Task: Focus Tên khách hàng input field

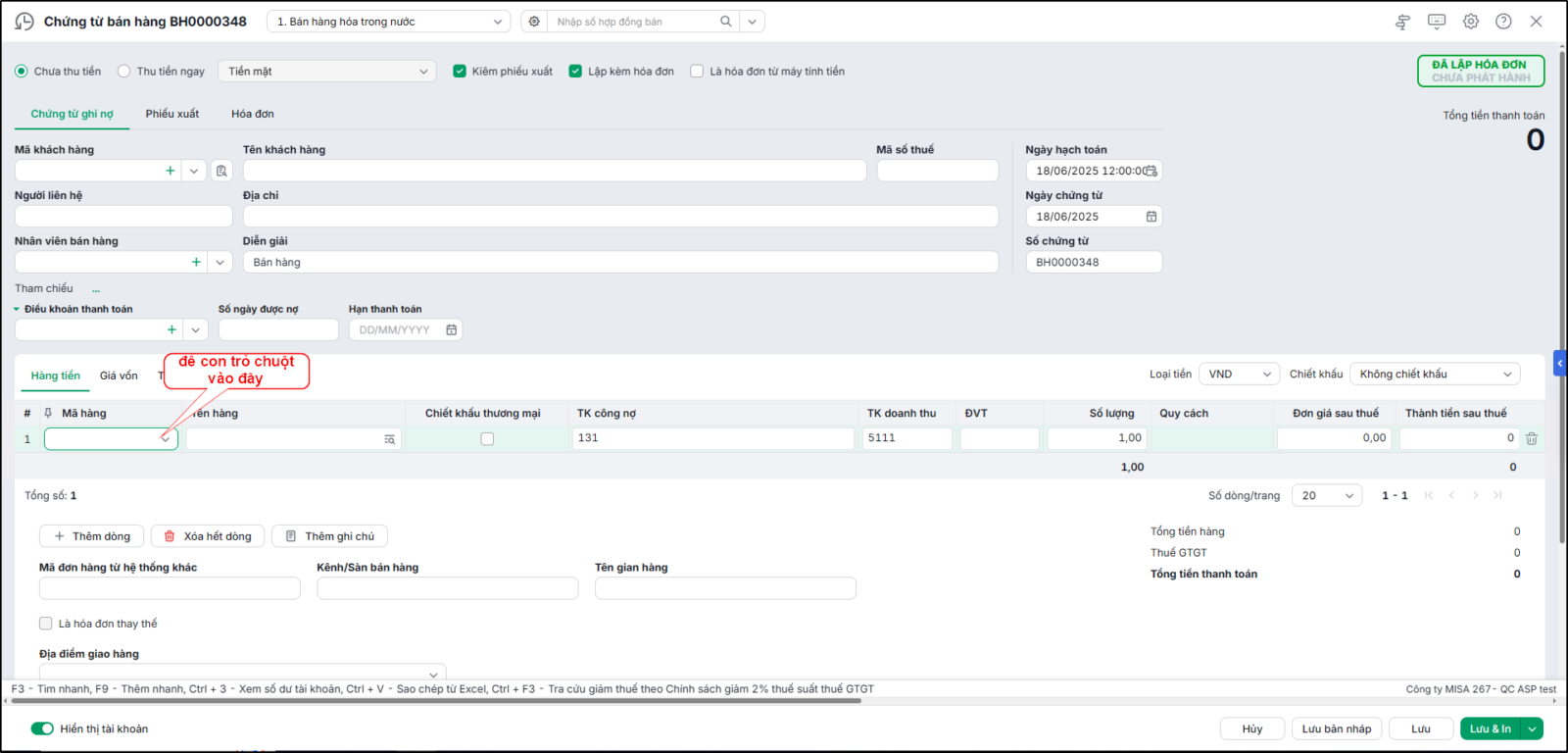Action: (x=555, y=171)
